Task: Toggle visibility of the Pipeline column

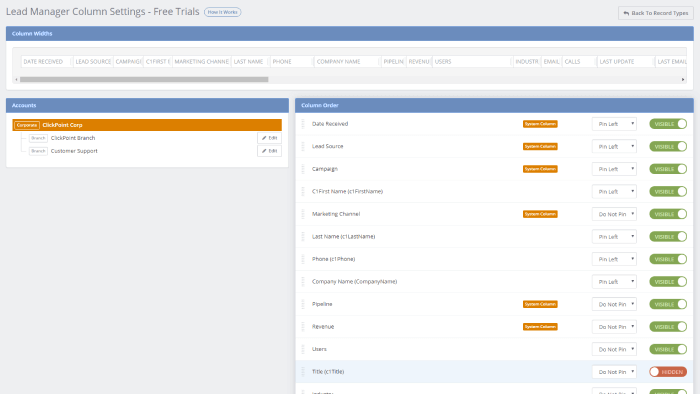Action: pyautogui.click(x=668, y=304)
